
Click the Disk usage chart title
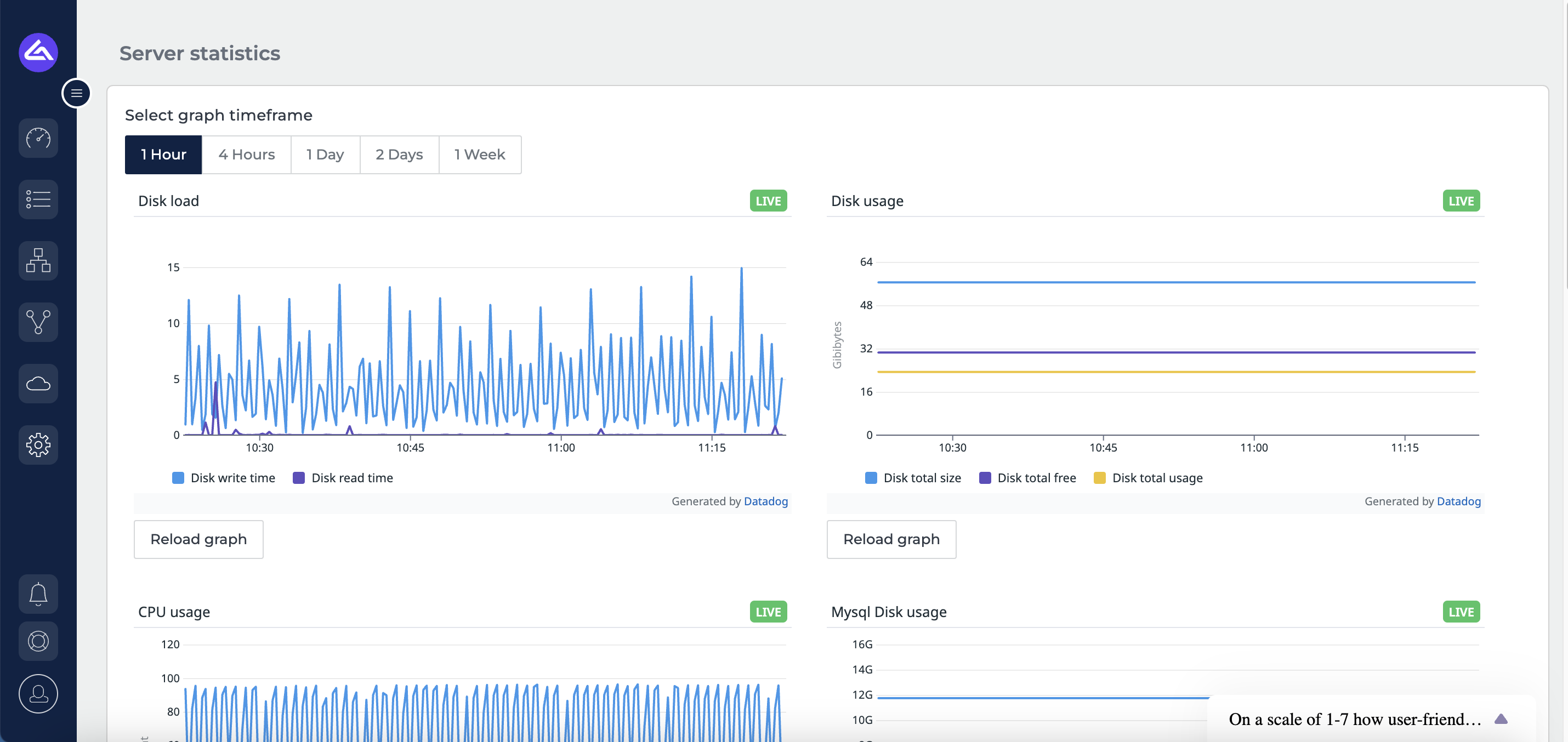(x=867, y=201)
